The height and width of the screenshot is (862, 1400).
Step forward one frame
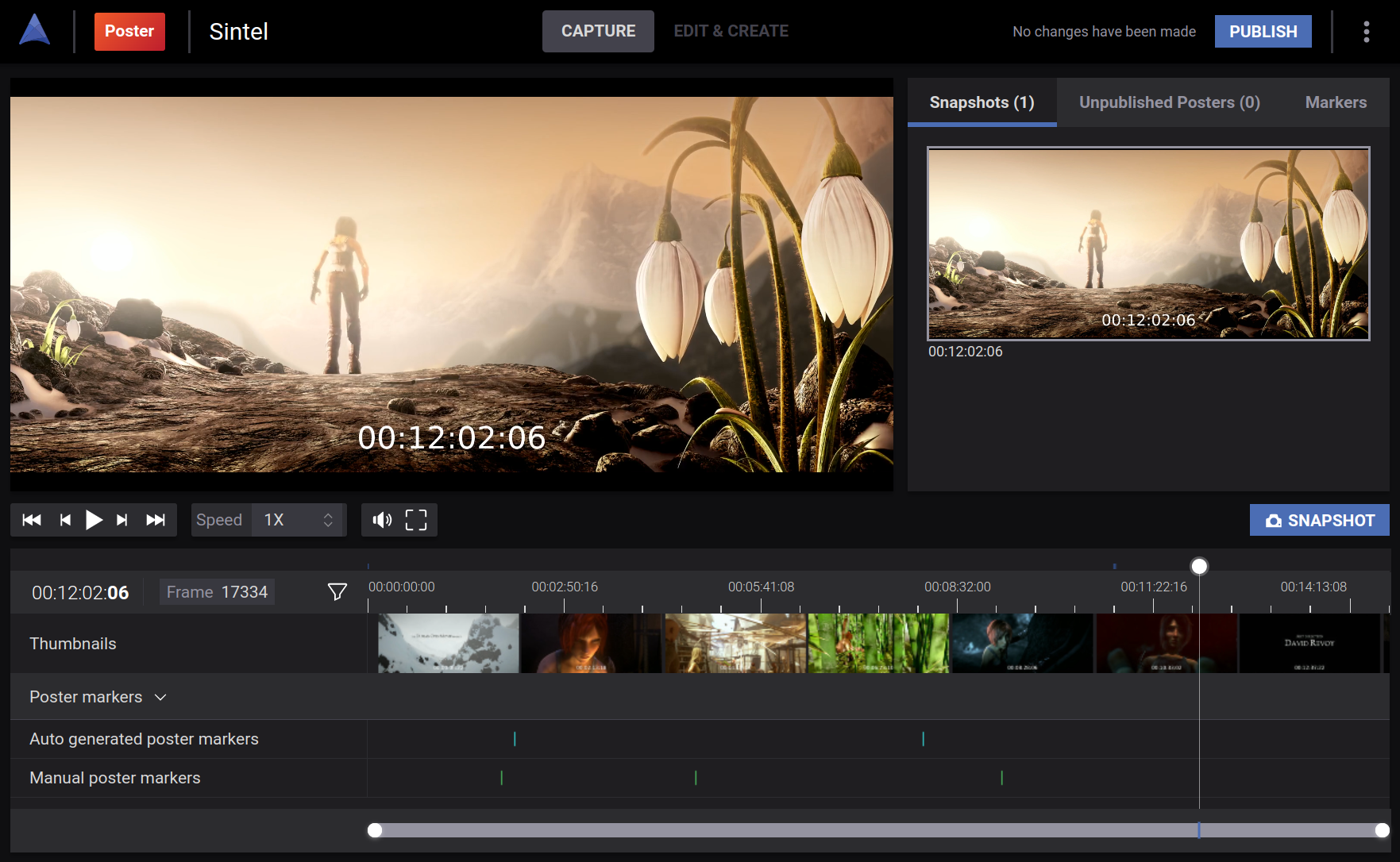[122, 520]
